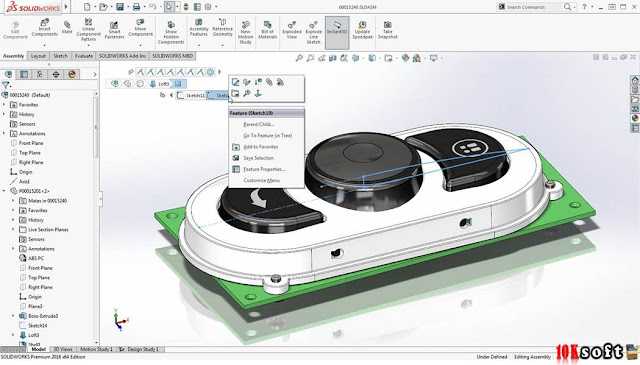The height and width of the screenshot is (365, 640).
Task: Expand Mates in 00015240 folder
Action: pyautogui.click(x=13, y=200)
